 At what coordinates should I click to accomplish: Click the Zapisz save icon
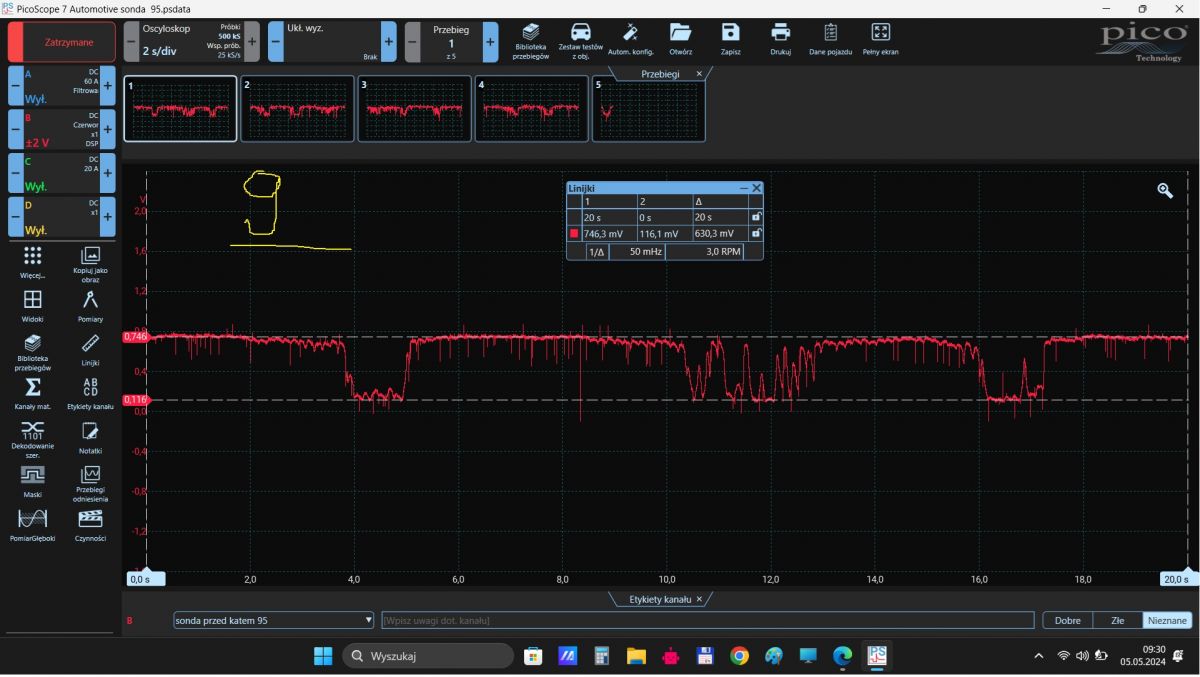click(x=730, y=34)
